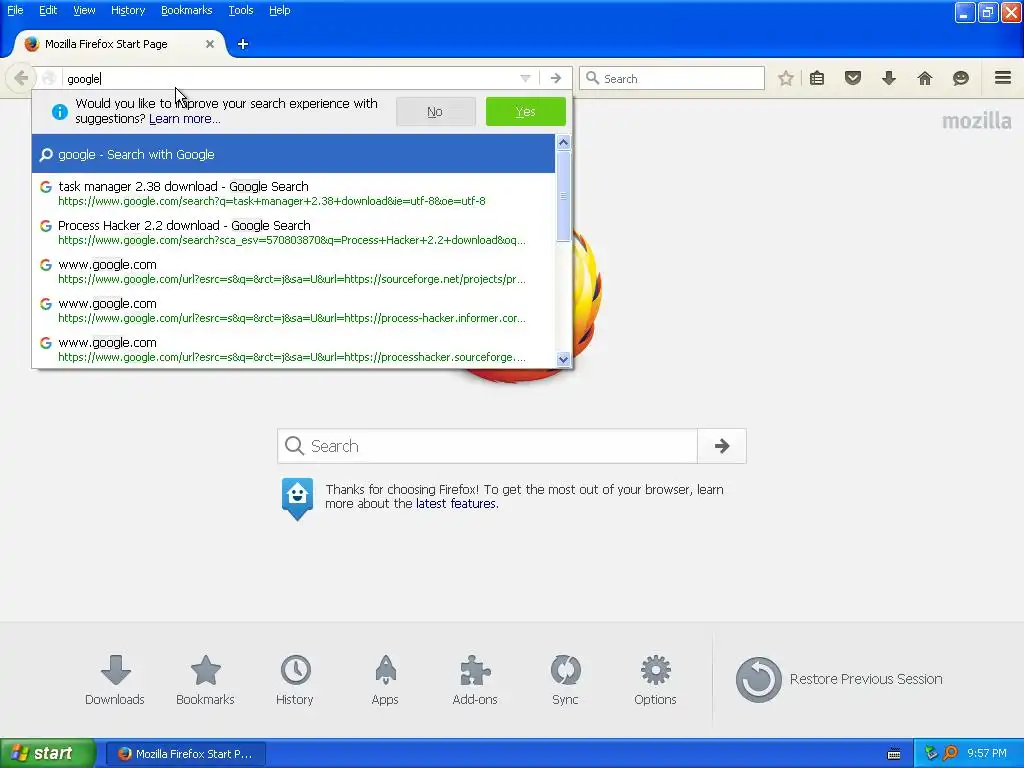Go to the Home page icon
1024x768 pixels.
[x=925, y=78]
